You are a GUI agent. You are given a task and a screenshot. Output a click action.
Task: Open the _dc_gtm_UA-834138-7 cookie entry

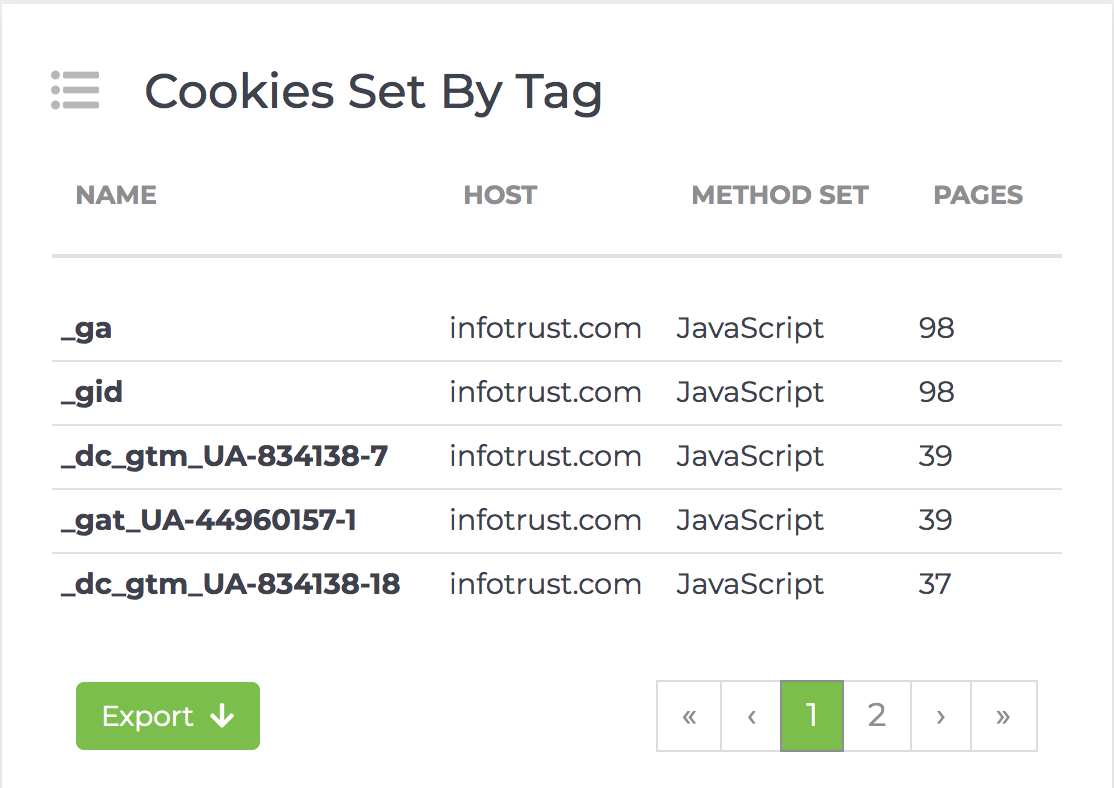point(225,456)
